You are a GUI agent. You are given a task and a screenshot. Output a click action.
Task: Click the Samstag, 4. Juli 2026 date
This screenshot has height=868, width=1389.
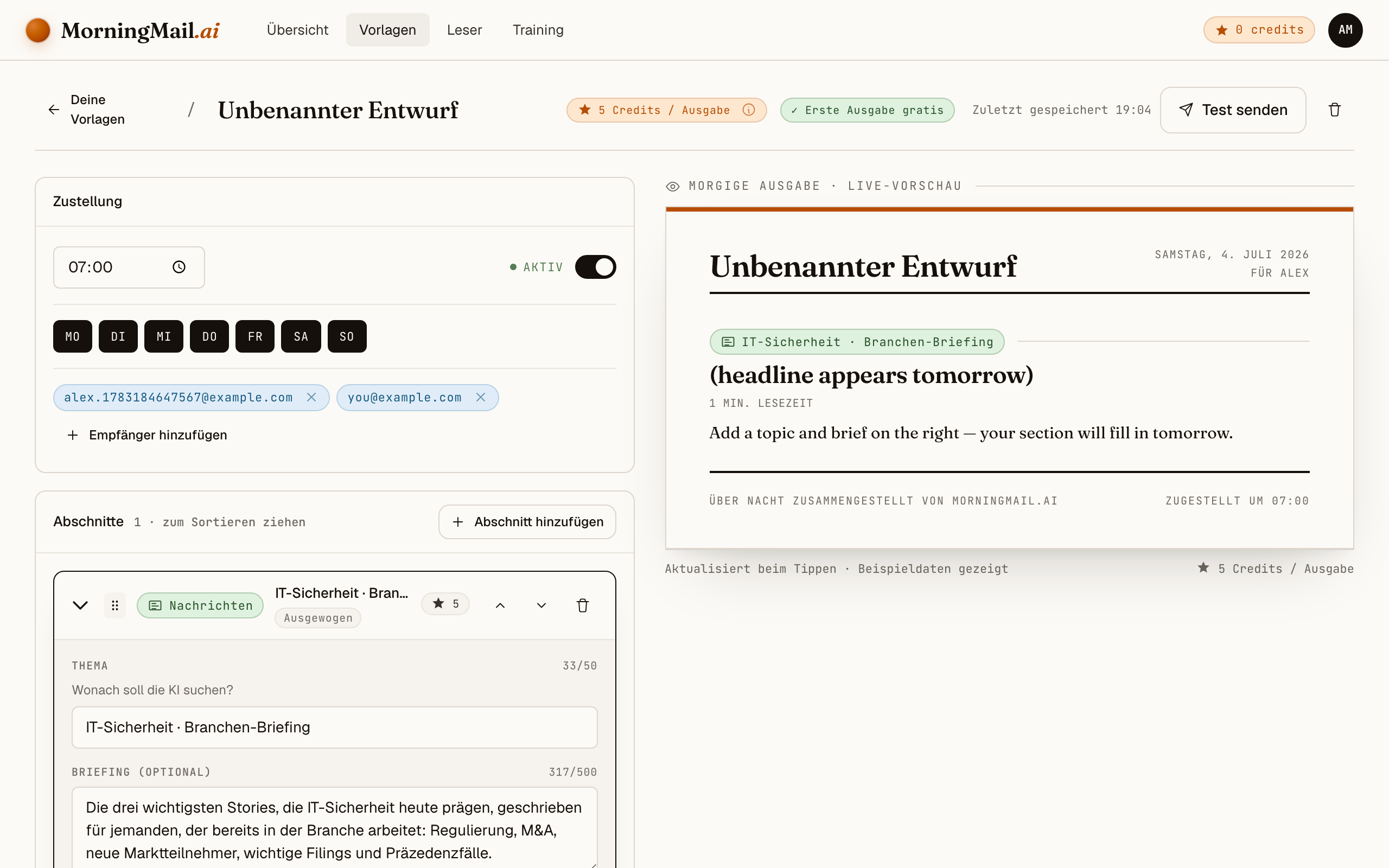(x=1232, y=254)
